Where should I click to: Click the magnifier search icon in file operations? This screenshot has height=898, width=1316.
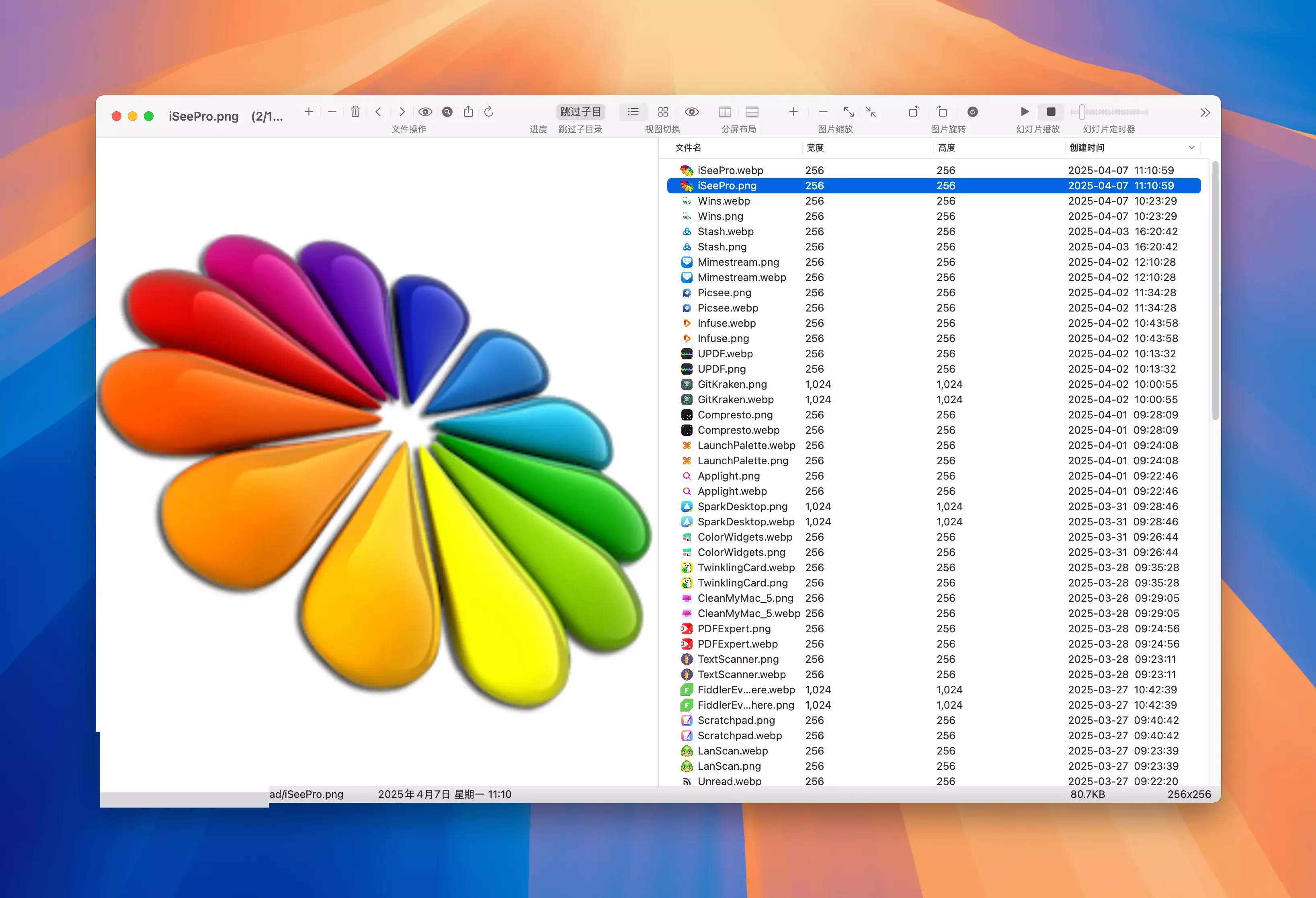pyautogui.click(x=447, y=111)
